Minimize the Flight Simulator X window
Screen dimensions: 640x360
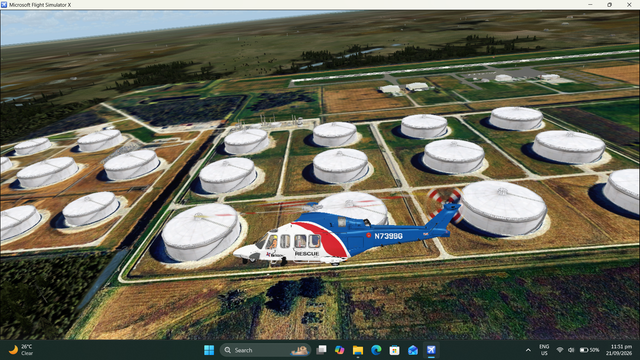(x=590, y=5)
